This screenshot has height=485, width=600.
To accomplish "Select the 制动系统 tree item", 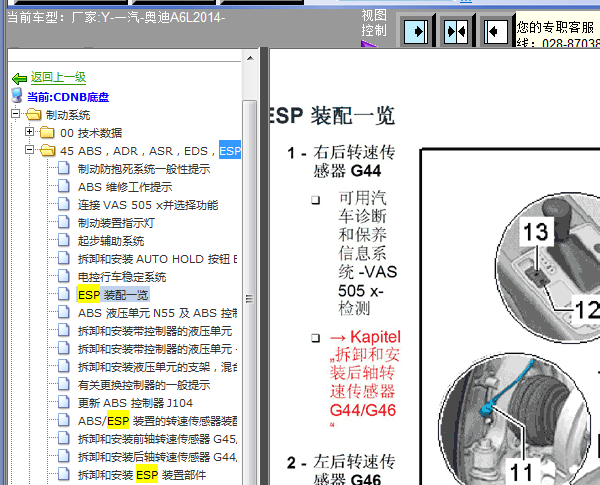I will (68, 115).
